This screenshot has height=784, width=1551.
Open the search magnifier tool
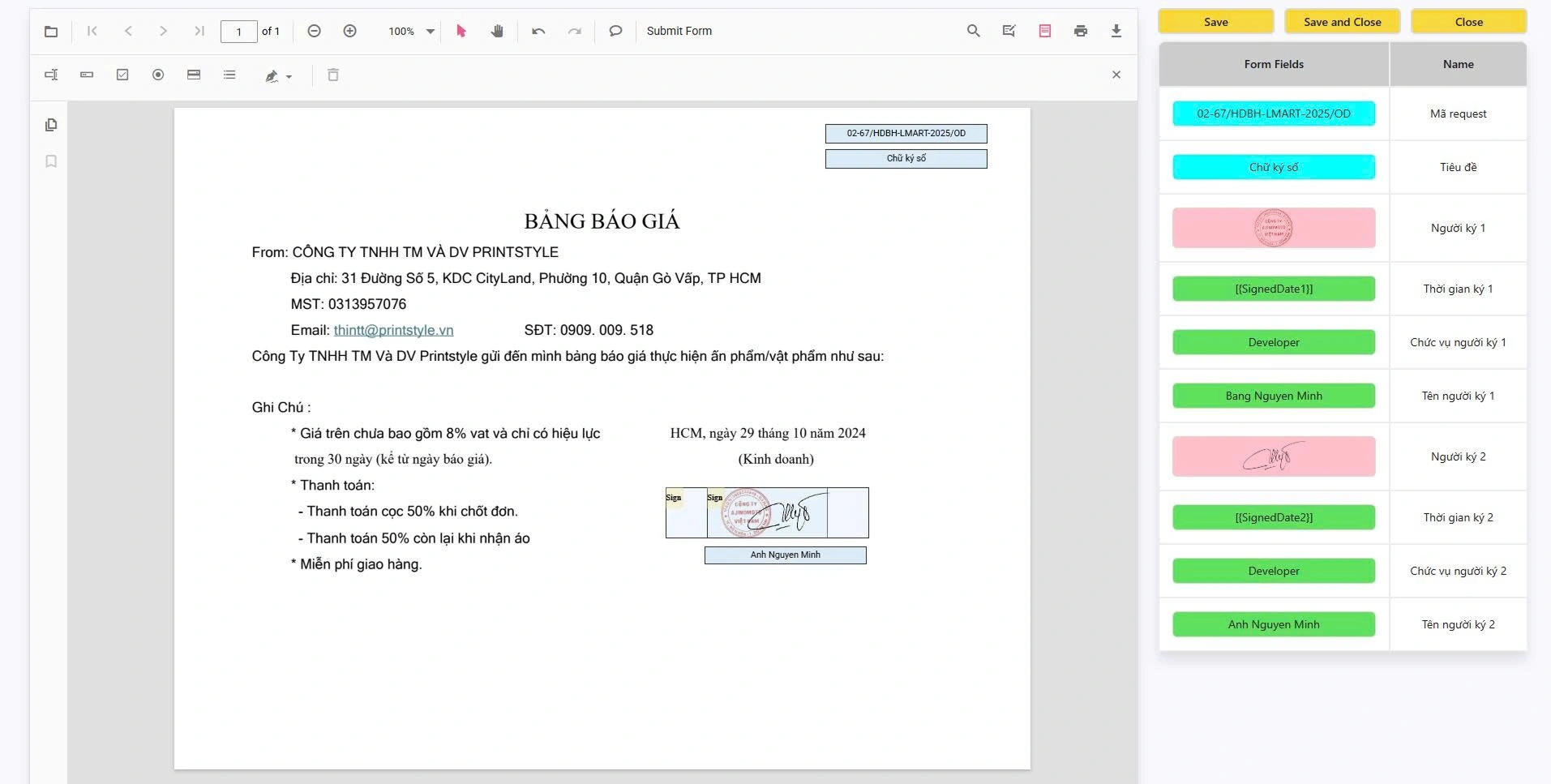tap(974, 31)
